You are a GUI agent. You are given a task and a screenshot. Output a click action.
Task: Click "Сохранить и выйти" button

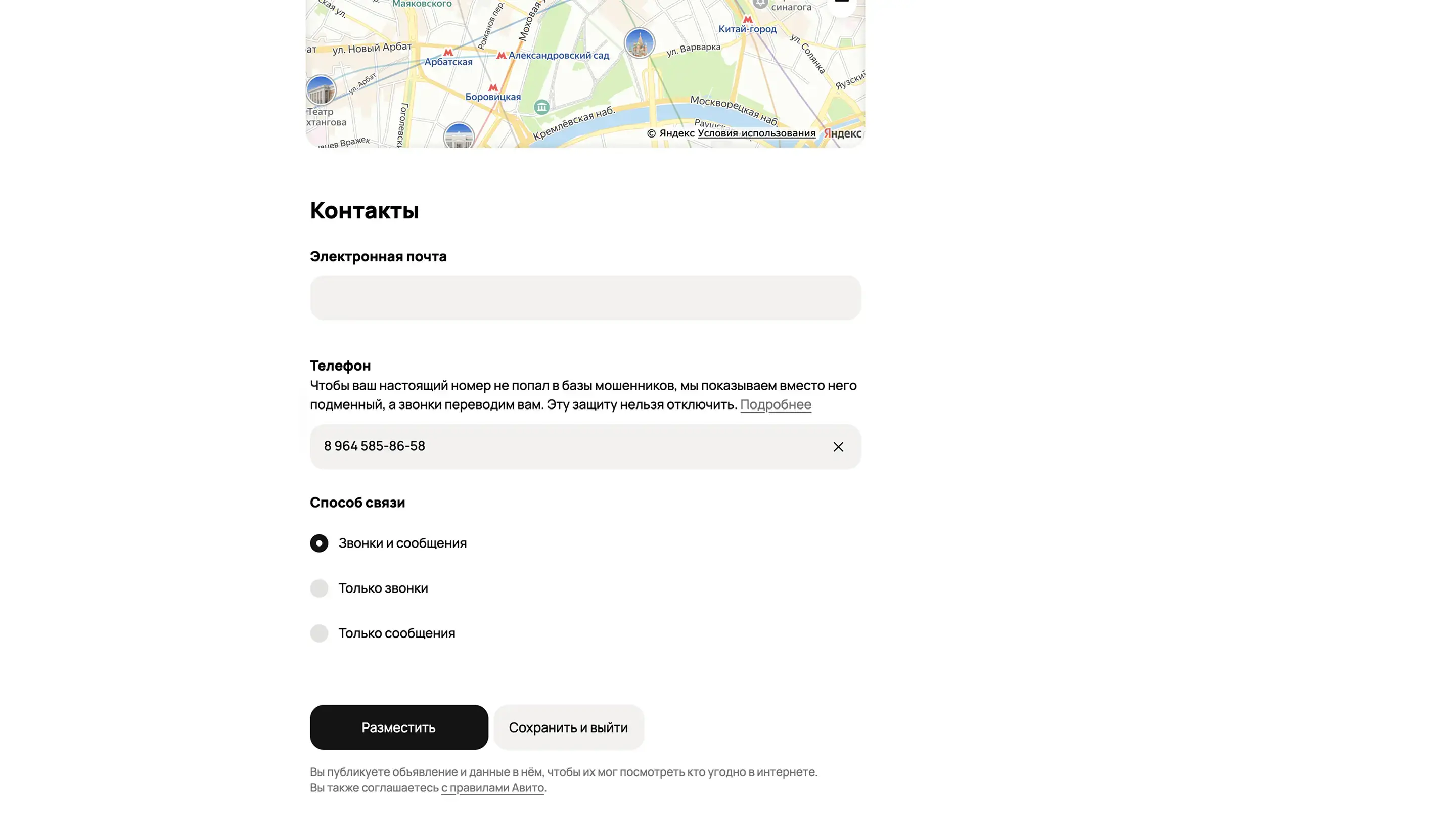point(568,727)
